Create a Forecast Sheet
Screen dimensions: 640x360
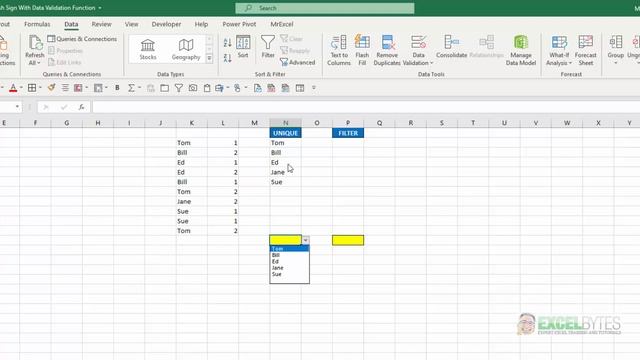[585, 50]
